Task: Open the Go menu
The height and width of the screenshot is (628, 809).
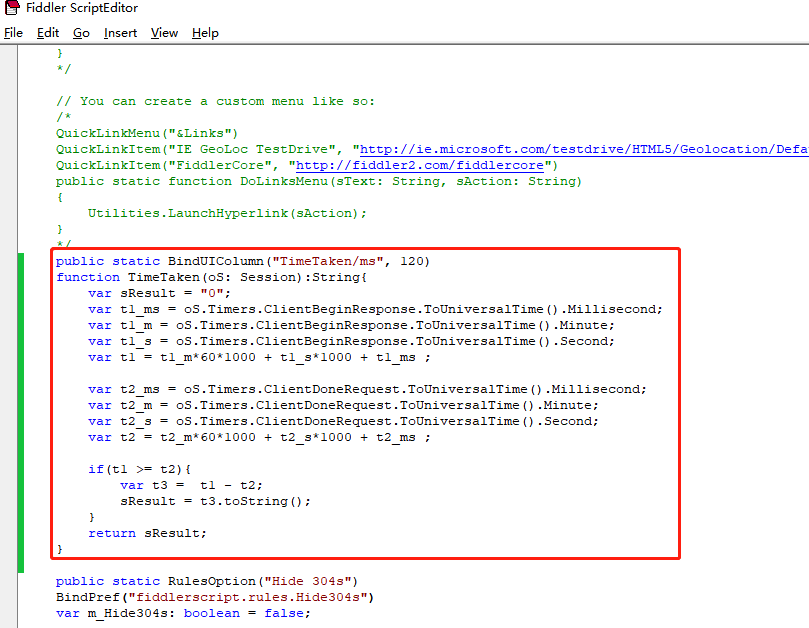Action: [81, 33]
